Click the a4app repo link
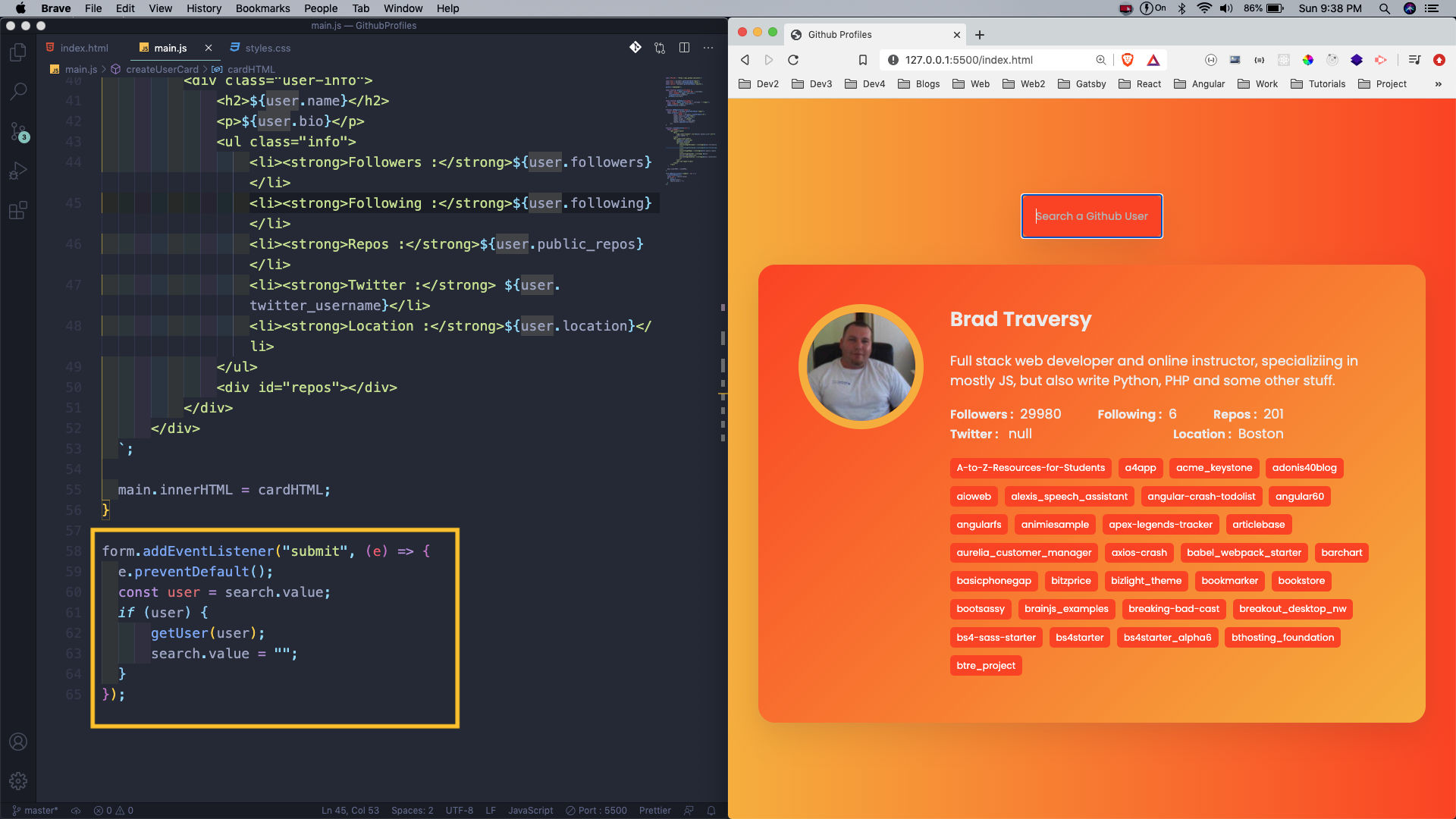Image resolution: width=1456 pixels, height=819 pixels. point(1140,468)
